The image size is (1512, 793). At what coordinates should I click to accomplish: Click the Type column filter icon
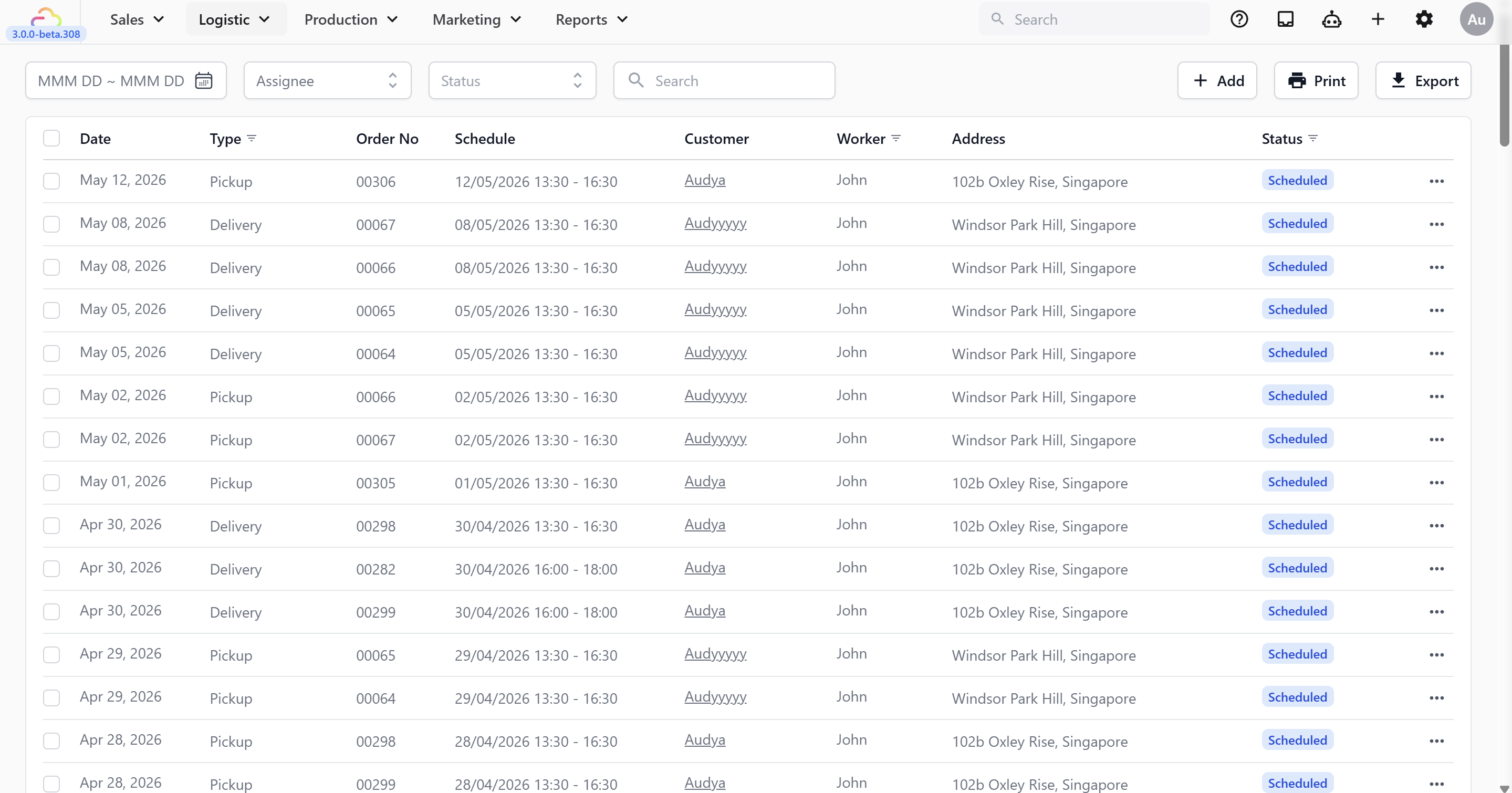252,139
